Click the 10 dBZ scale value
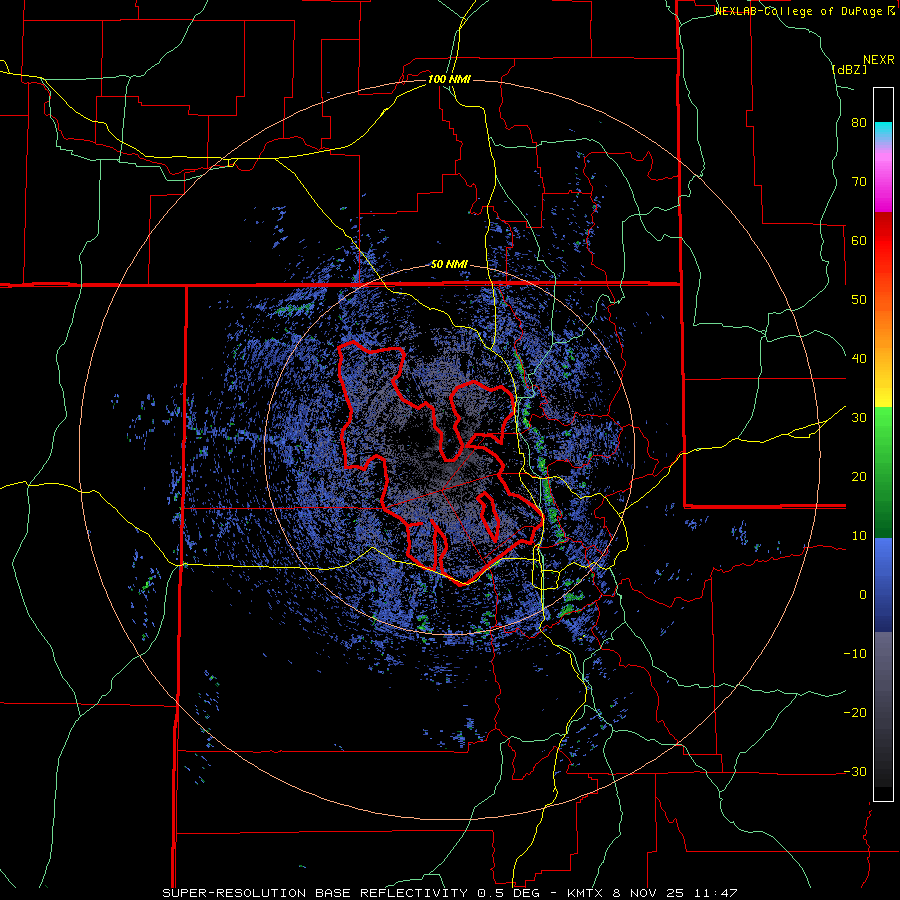The image size is (900, 900). (x=859, y=536)
